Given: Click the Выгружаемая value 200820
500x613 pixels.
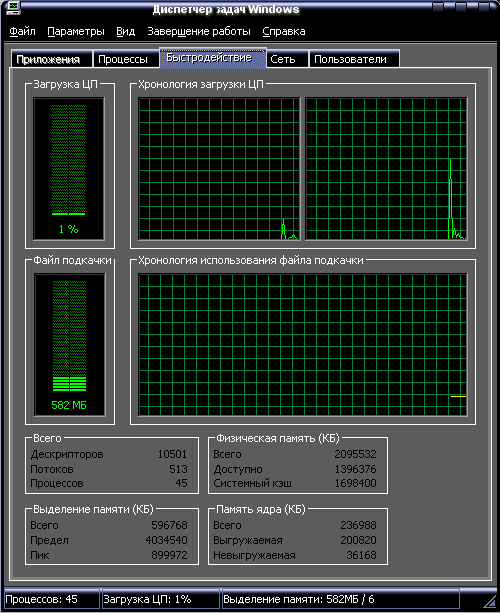Looking at the screenshot, I should (x=358, y=540).
